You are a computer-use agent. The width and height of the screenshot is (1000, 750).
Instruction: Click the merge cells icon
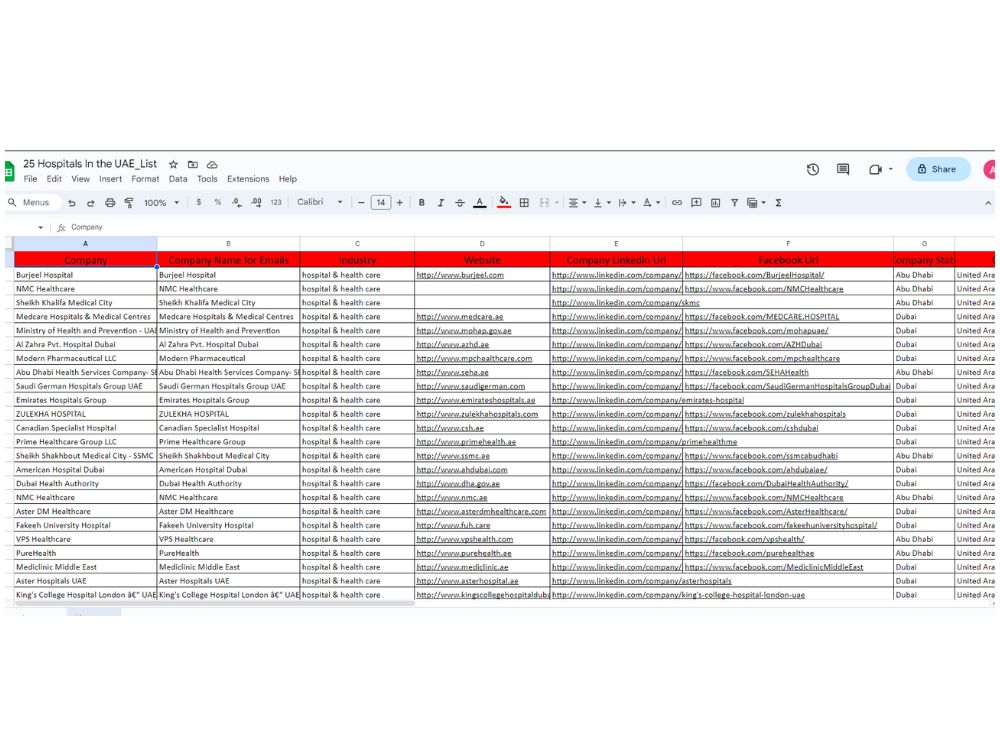click(544, 203)
